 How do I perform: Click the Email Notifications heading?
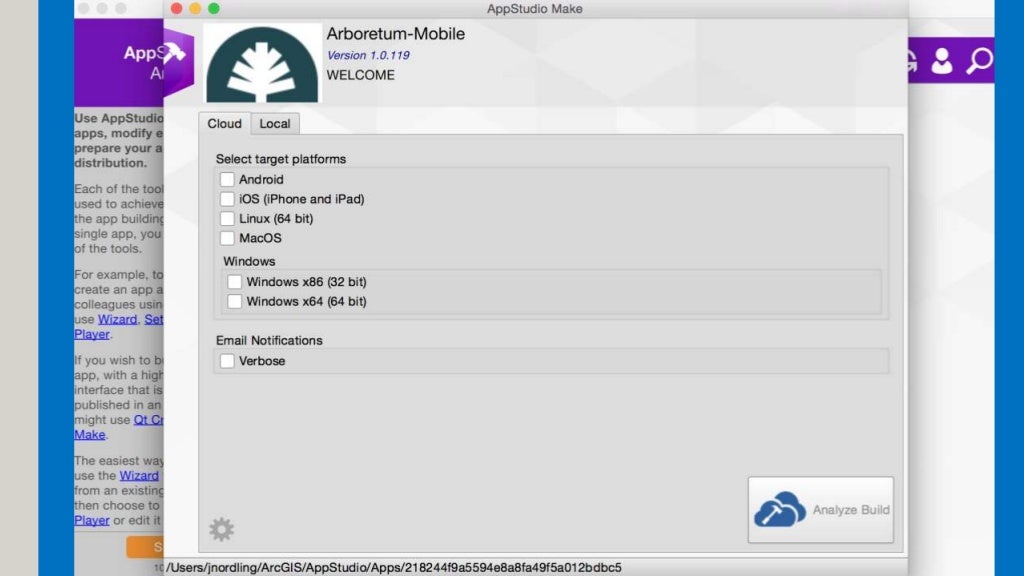point(269,341)
